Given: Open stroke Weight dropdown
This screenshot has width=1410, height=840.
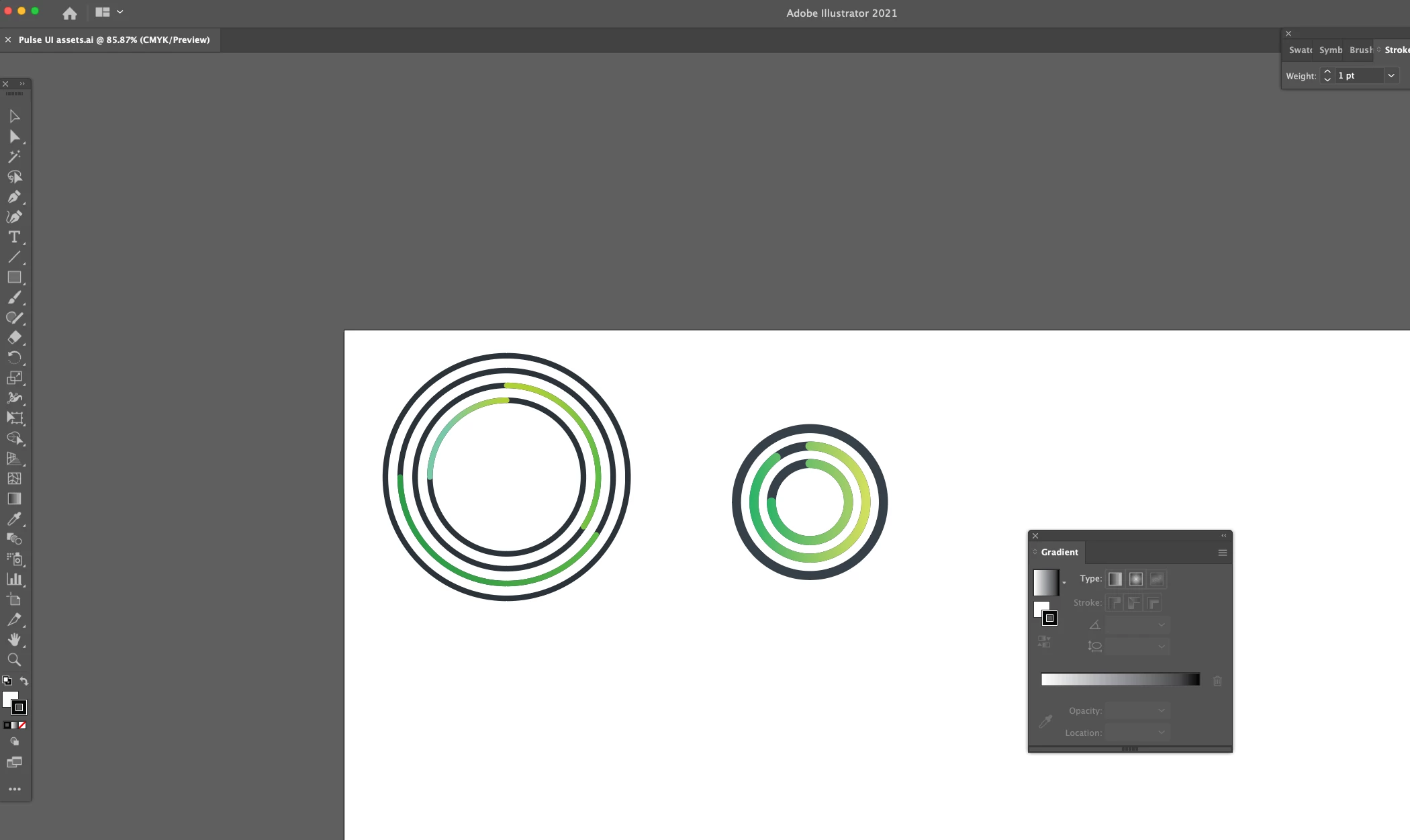Looking at the screenshot, I should click(x=1391, y=76).
